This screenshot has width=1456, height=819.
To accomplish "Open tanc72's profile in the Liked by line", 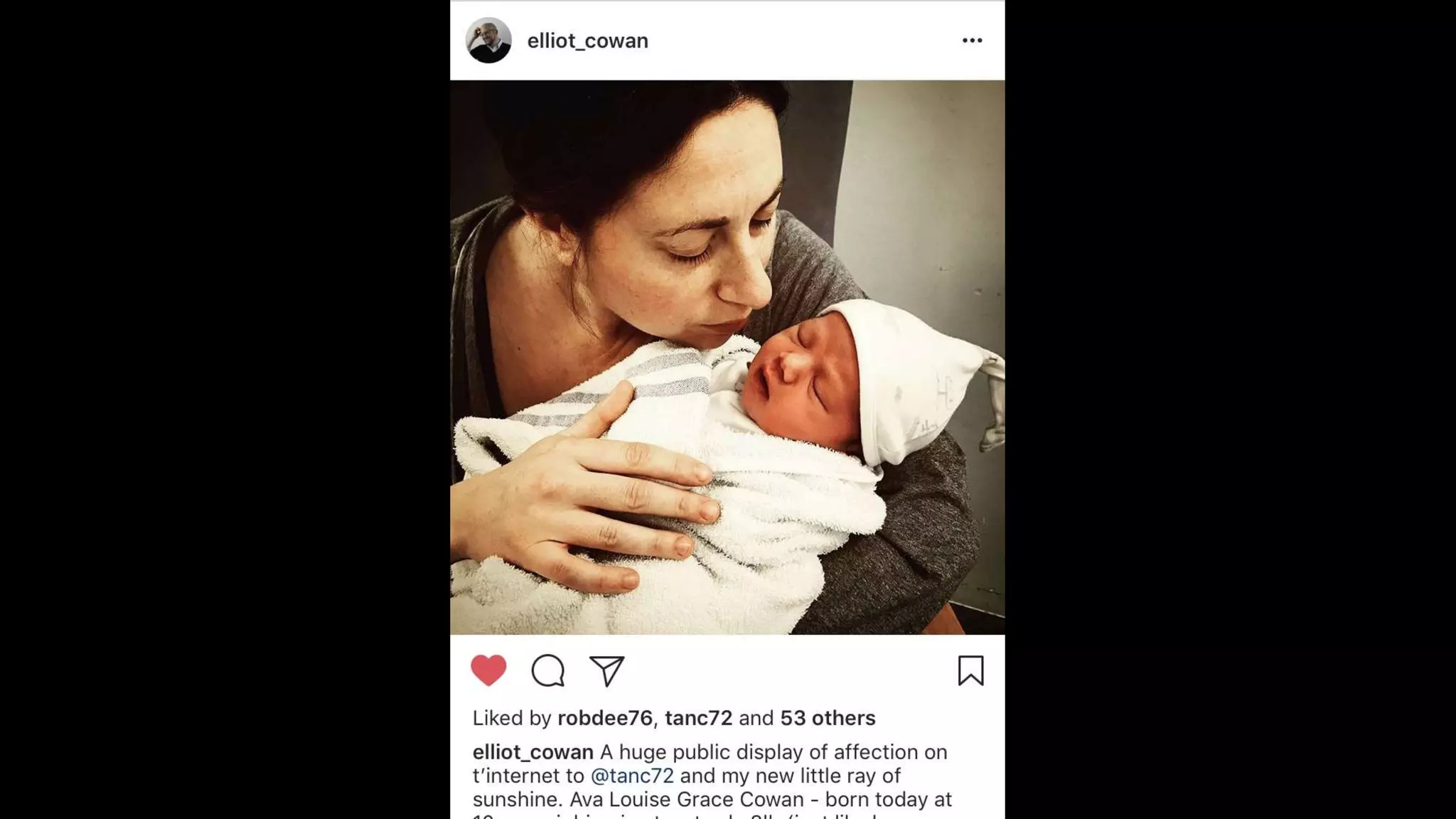I will tap(698, 718).
